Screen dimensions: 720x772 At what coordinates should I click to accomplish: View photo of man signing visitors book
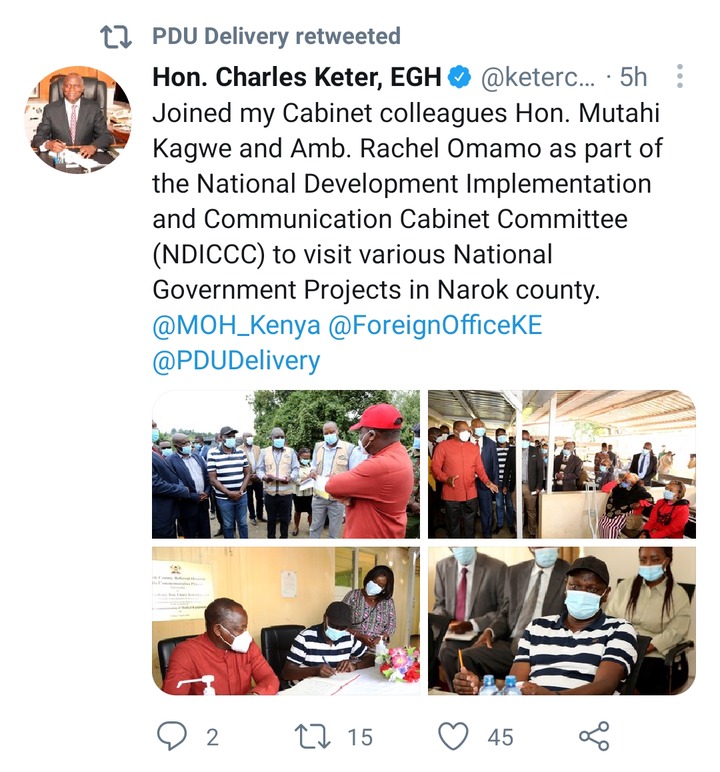pos(286,621)
